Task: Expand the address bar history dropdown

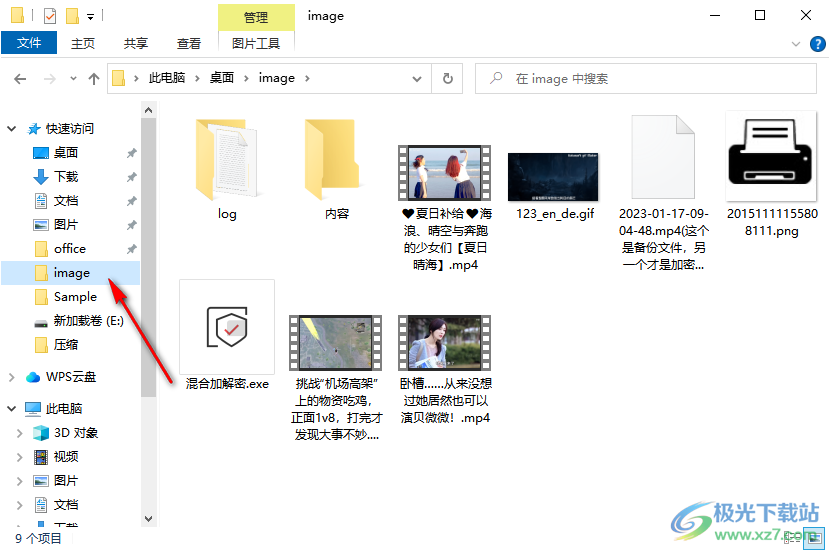Action: pos(417,79)
